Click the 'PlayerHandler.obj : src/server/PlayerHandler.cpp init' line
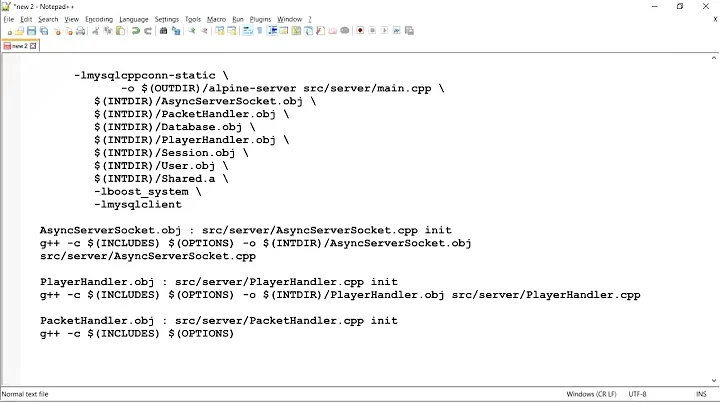The height and width of the screenshot is (404, 720). [219, 282]
